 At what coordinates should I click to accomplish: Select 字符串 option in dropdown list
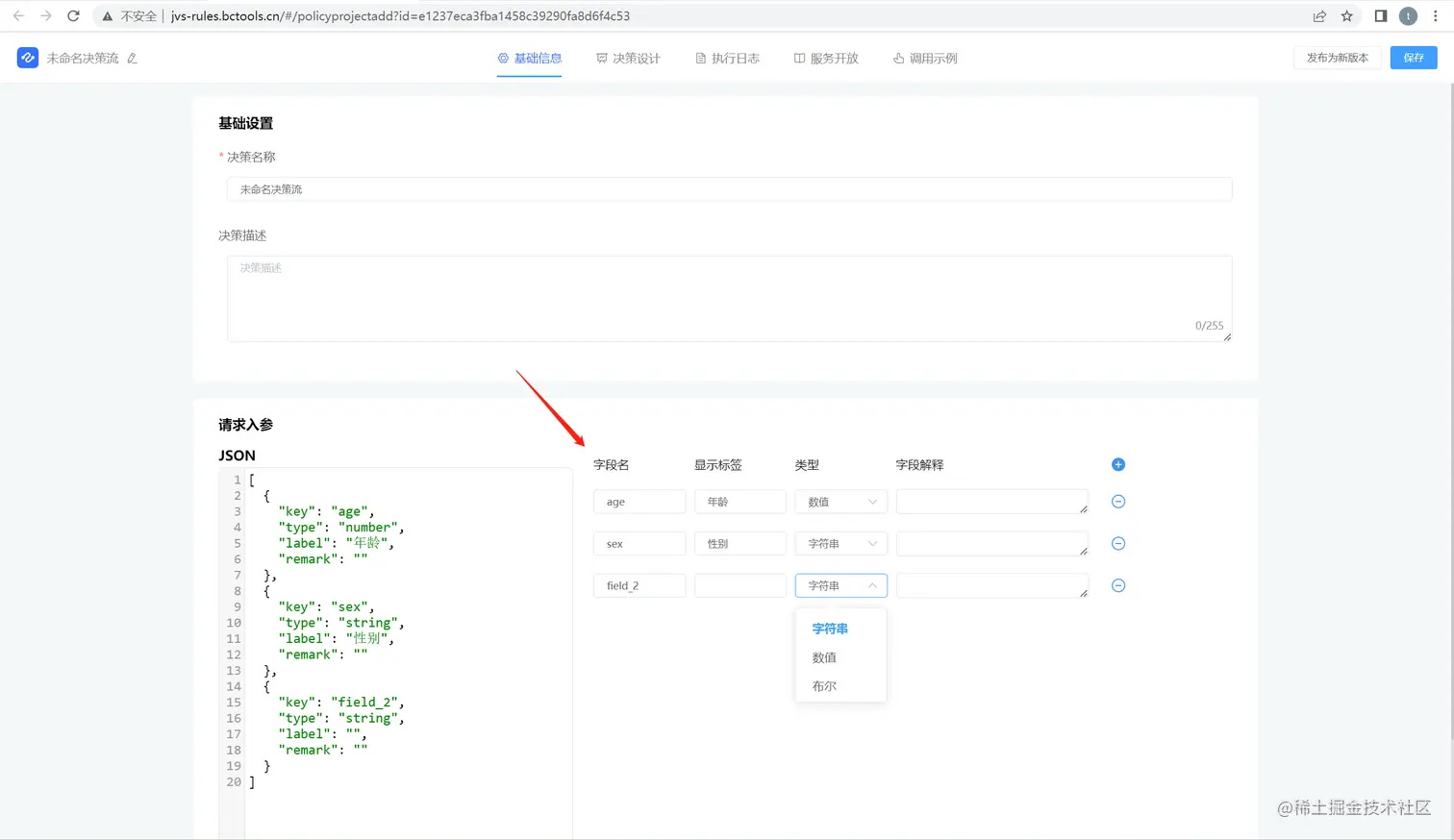[840, 629]
